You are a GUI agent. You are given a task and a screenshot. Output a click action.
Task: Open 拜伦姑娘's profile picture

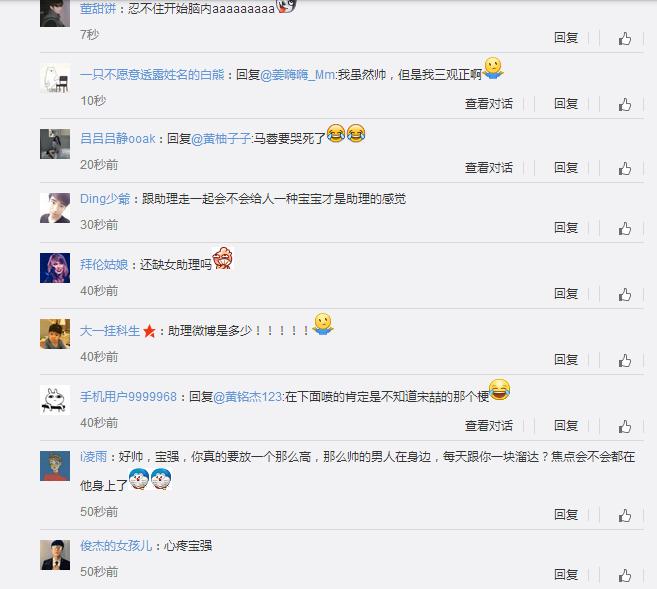click(55, 268)
